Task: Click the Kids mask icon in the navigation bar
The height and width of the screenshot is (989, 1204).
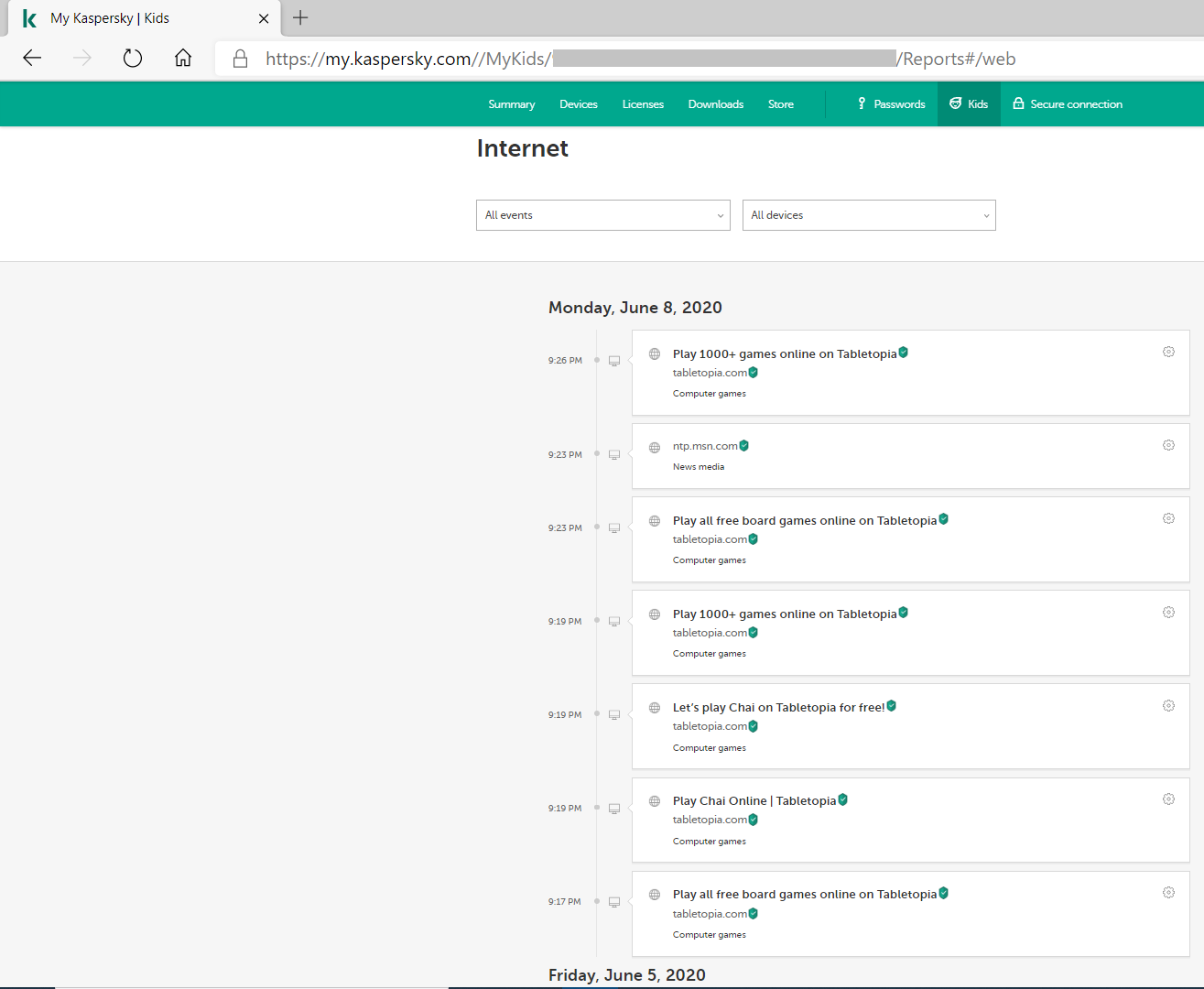Action: tap(956, 103)
